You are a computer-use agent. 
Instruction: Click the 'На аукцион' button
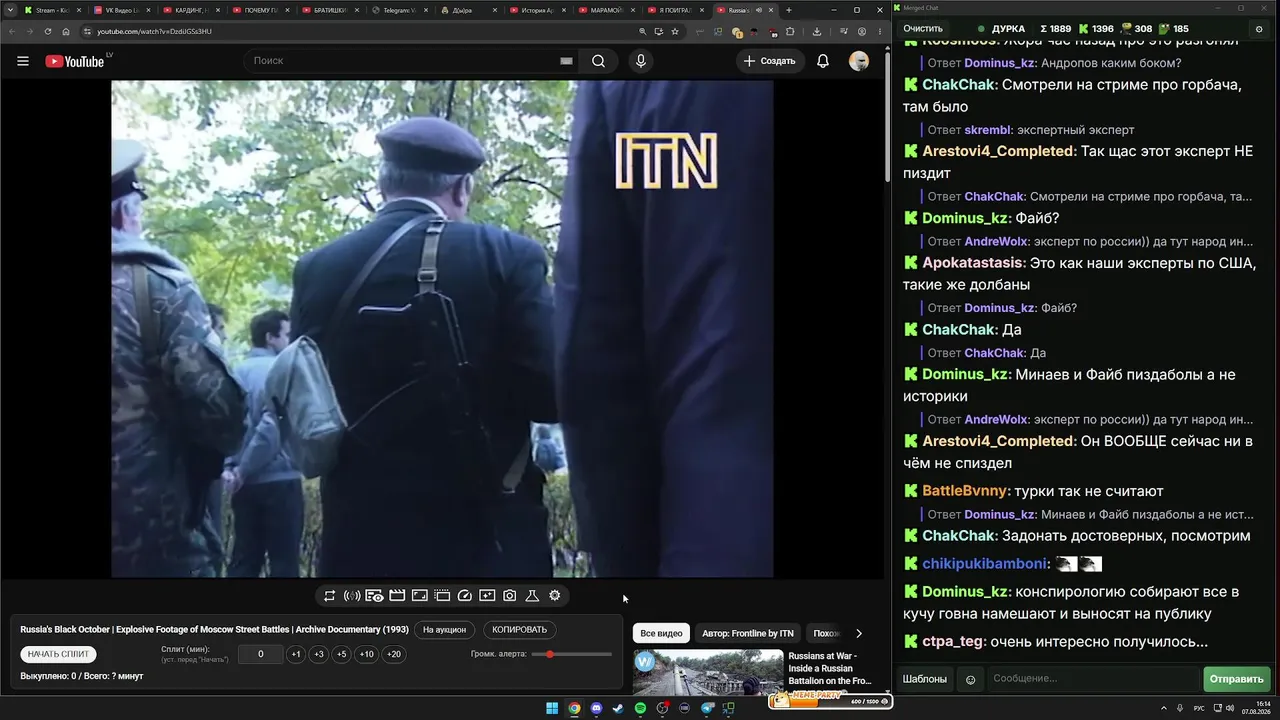point(444,630)
